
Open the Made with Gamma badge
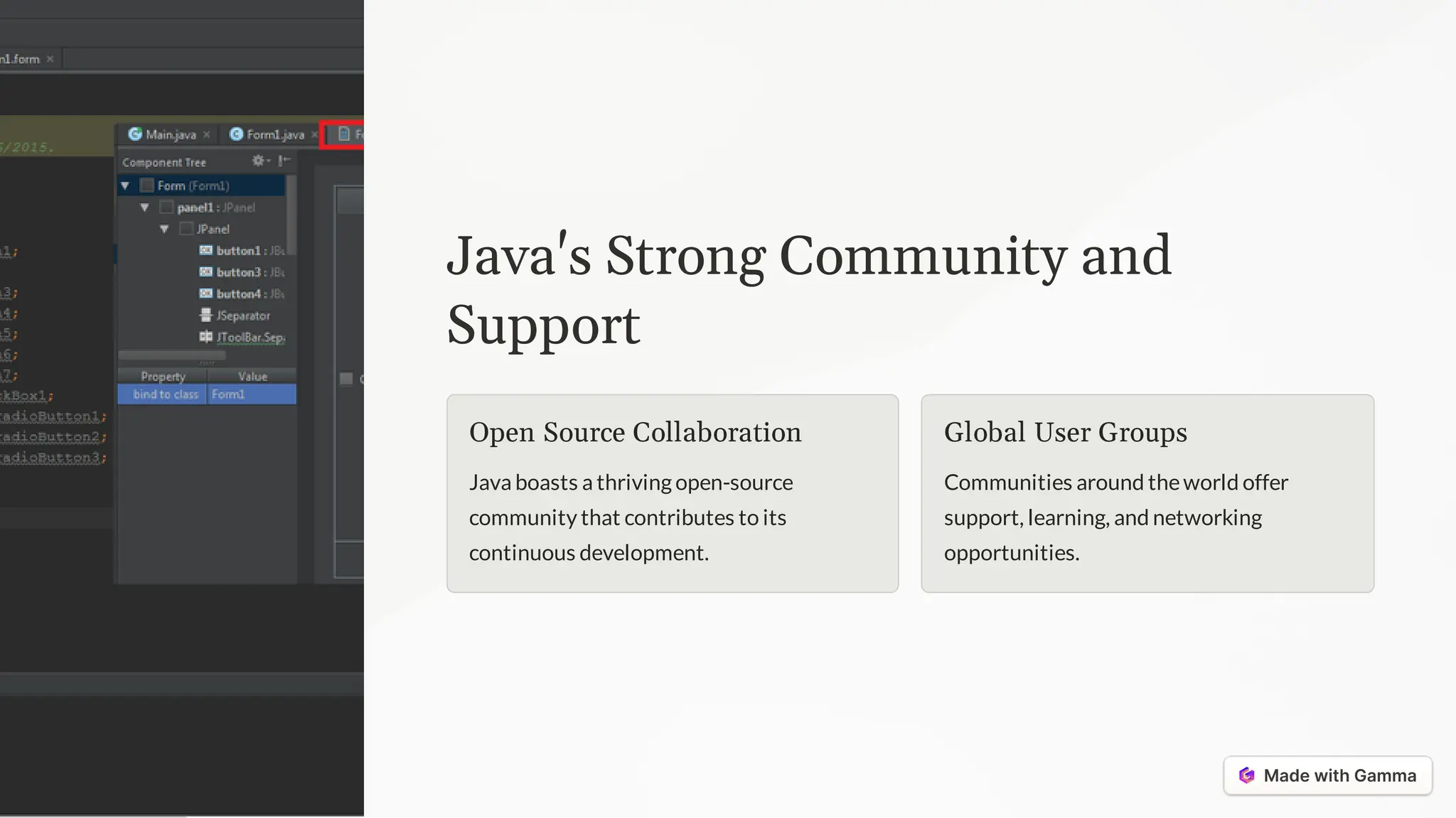click(1327, 775)
